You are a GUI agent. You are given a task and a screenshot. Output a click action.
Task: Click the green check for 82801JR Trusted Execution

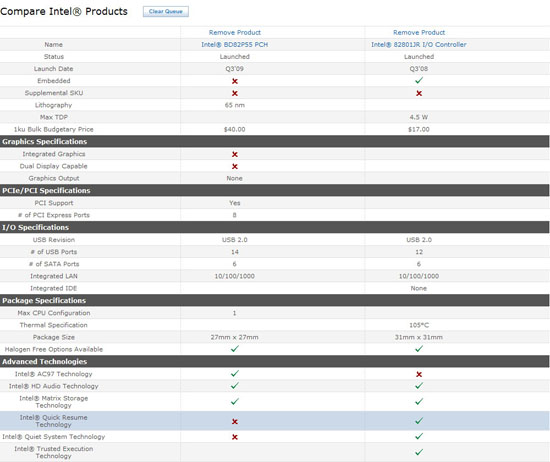(x=419, y=452)
